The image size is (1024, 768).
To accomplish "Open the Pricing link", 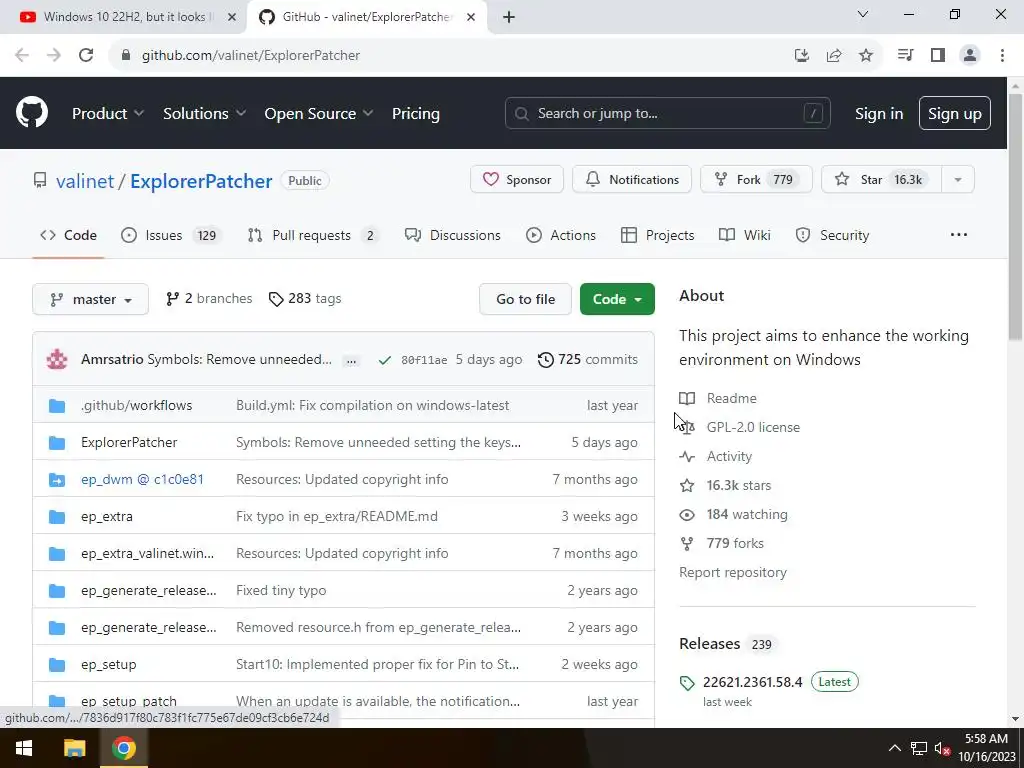I will [x=416, y=114].
